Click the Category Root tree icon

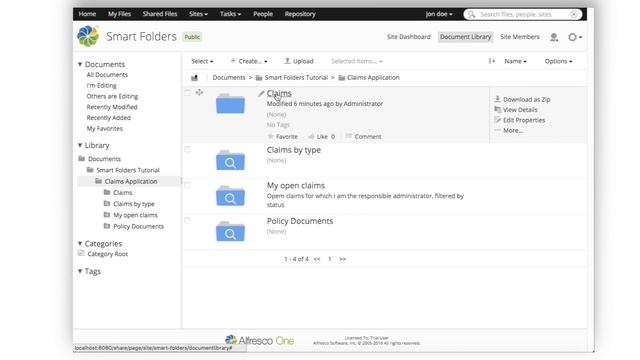[81, 253]
